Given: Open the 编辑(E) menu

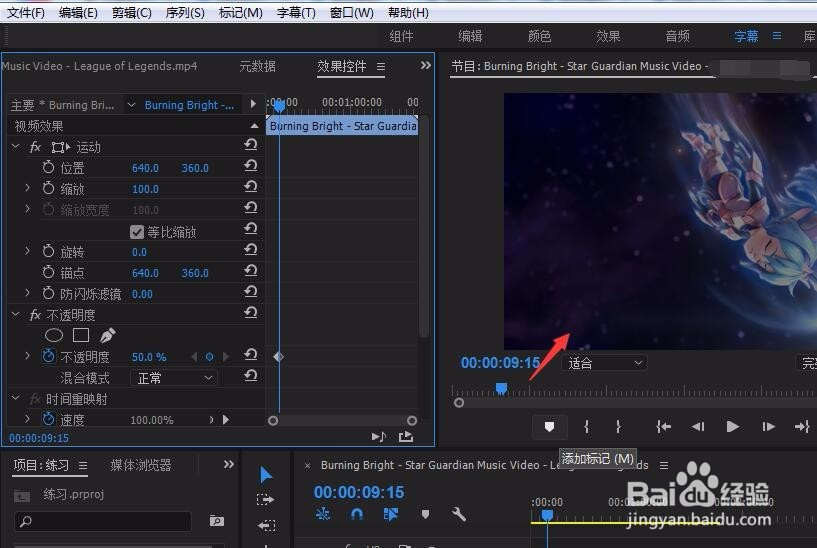Looking at the screenshot, I should (78, 12).
